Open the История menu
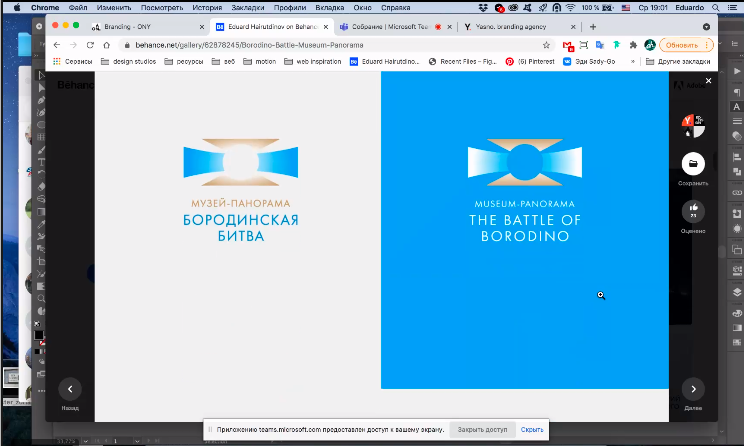The image size is (744, 446). (x=207, y=8)
